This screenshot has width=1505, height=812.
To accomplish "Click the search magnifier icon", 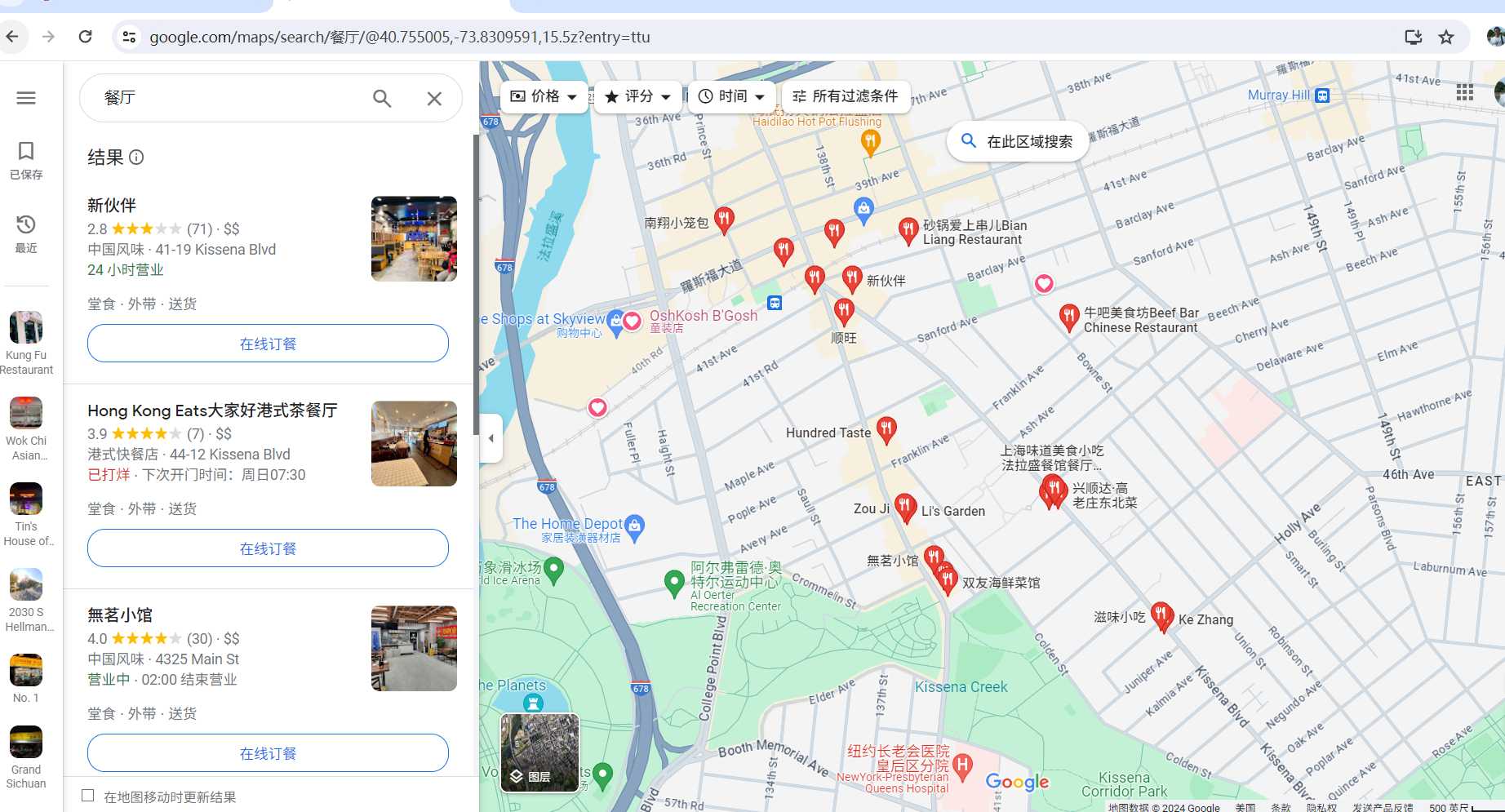I will point(381,99).
